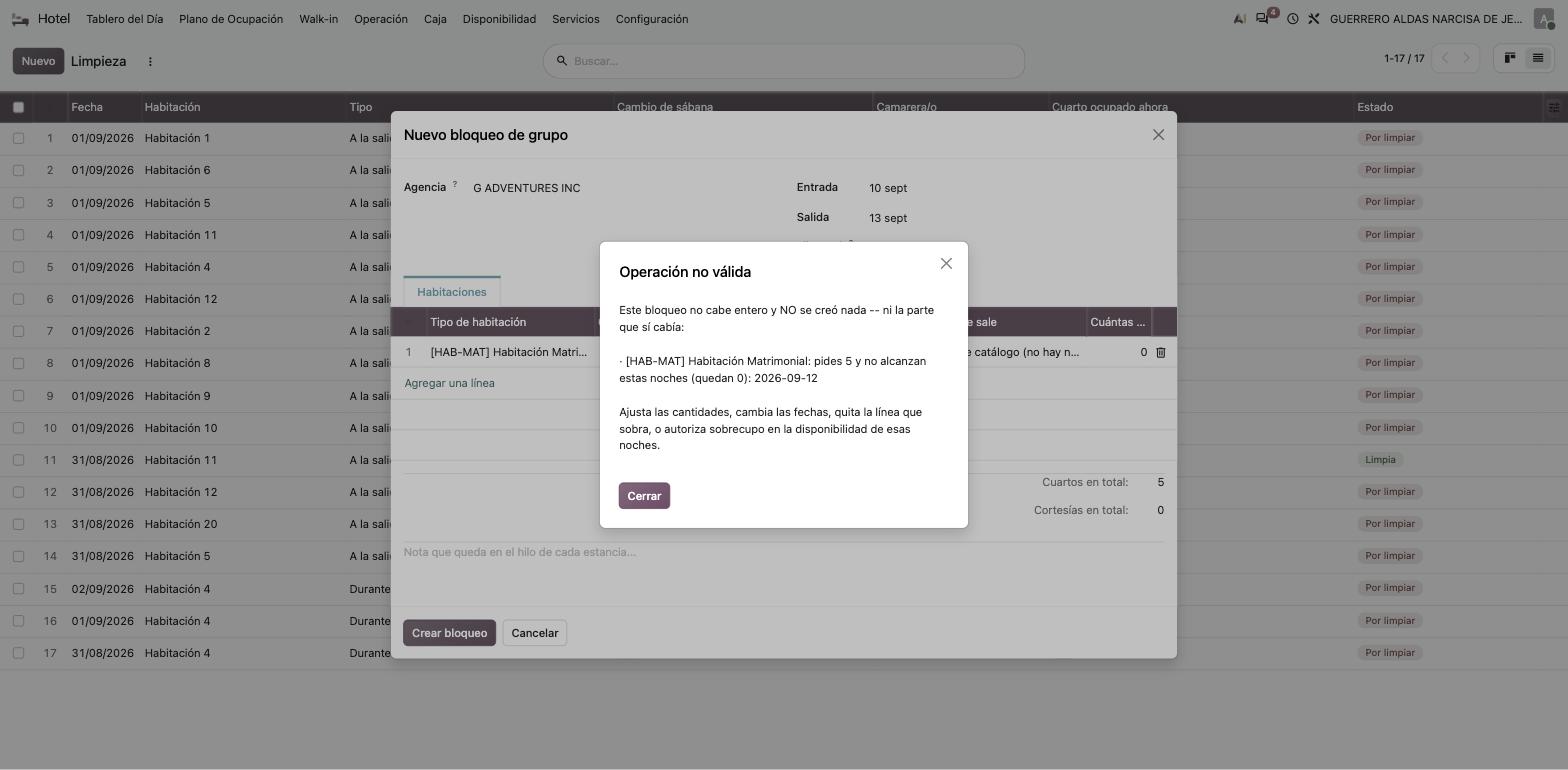Sort by the Estado column header
Screen dimensions: 1568x770
coord(1375,107)
